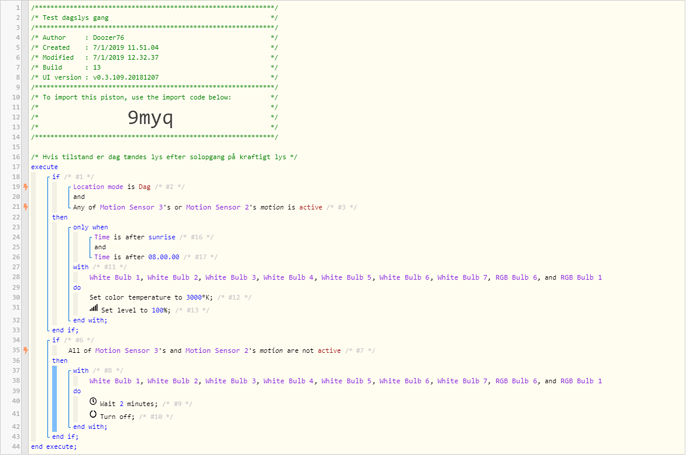
Task: Click 'White Bulb 7' on line 28
Action: pos(462,278)
